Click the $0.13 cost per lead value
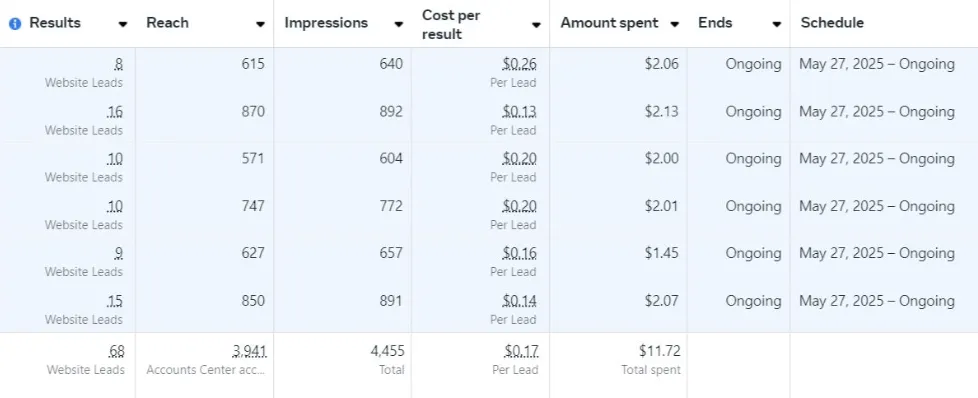978x398 pixels. pyautogui.click(x=520, y=112)
